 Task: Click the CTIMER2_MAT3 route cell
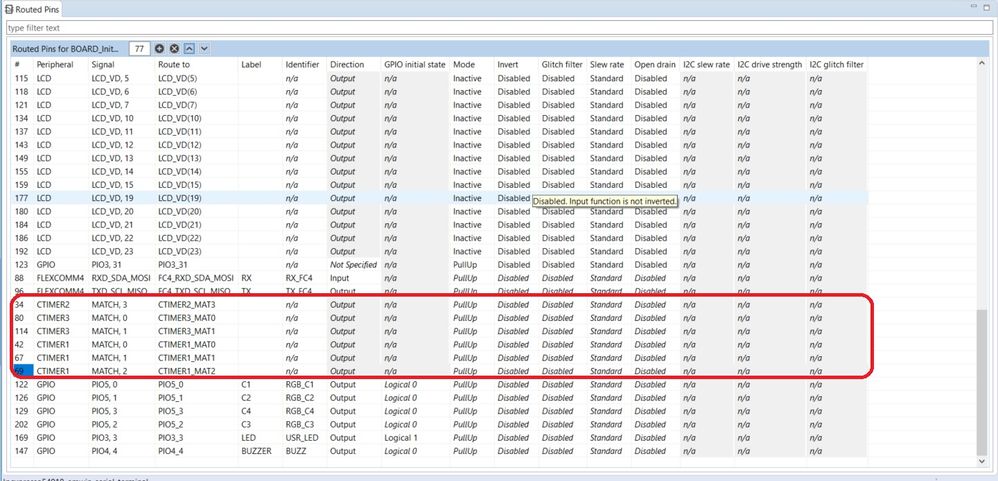(188, 305)
